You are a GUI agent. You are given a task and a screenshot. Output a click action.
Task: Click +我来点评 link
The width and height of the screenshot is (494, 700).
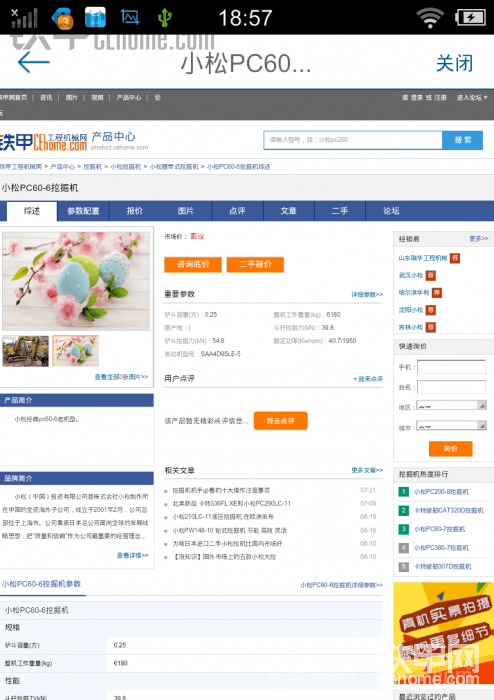tap(368, 379)
